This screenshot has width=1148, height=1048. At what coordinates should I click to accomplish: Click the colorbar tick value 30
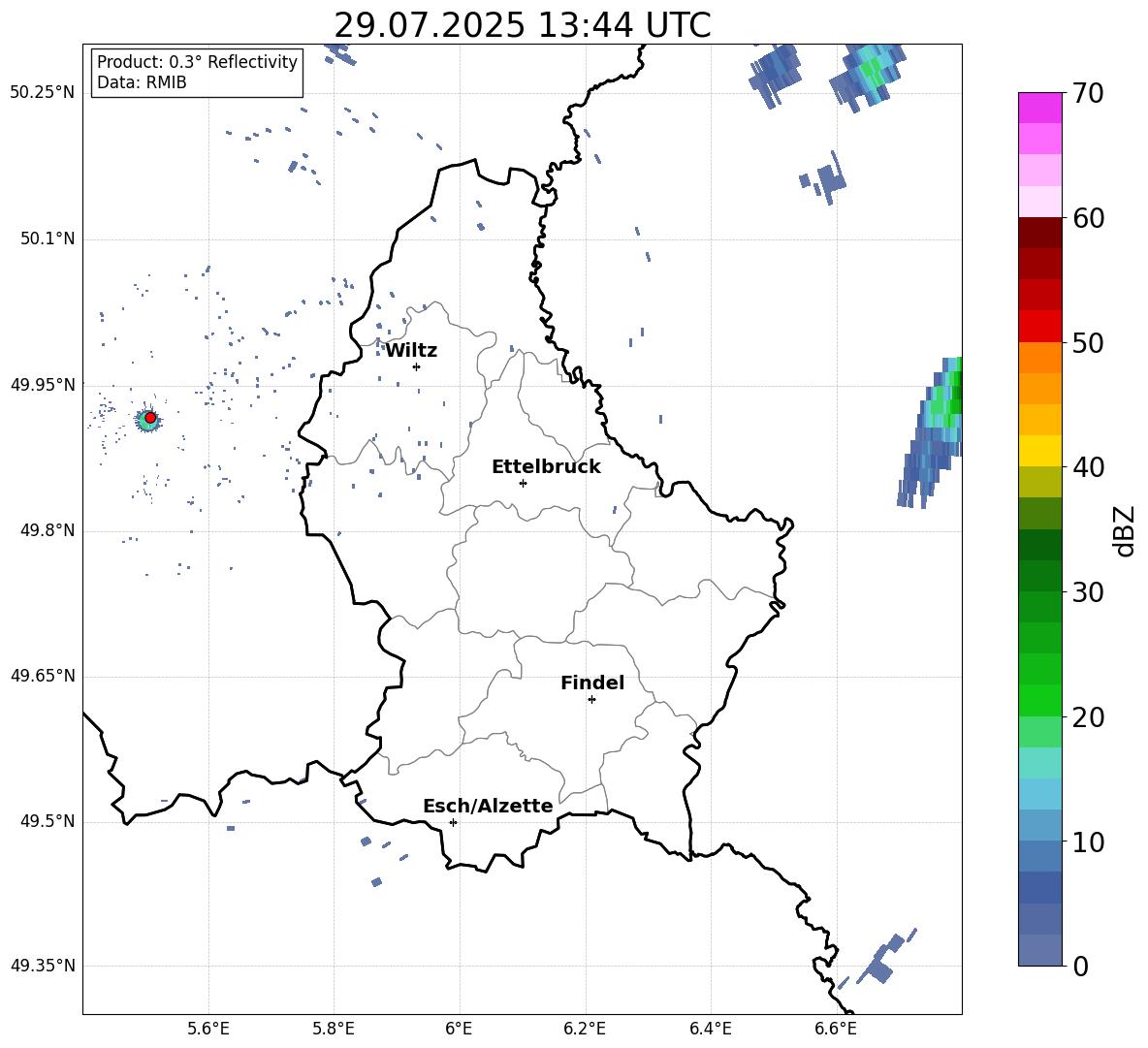click(1088, 592)
